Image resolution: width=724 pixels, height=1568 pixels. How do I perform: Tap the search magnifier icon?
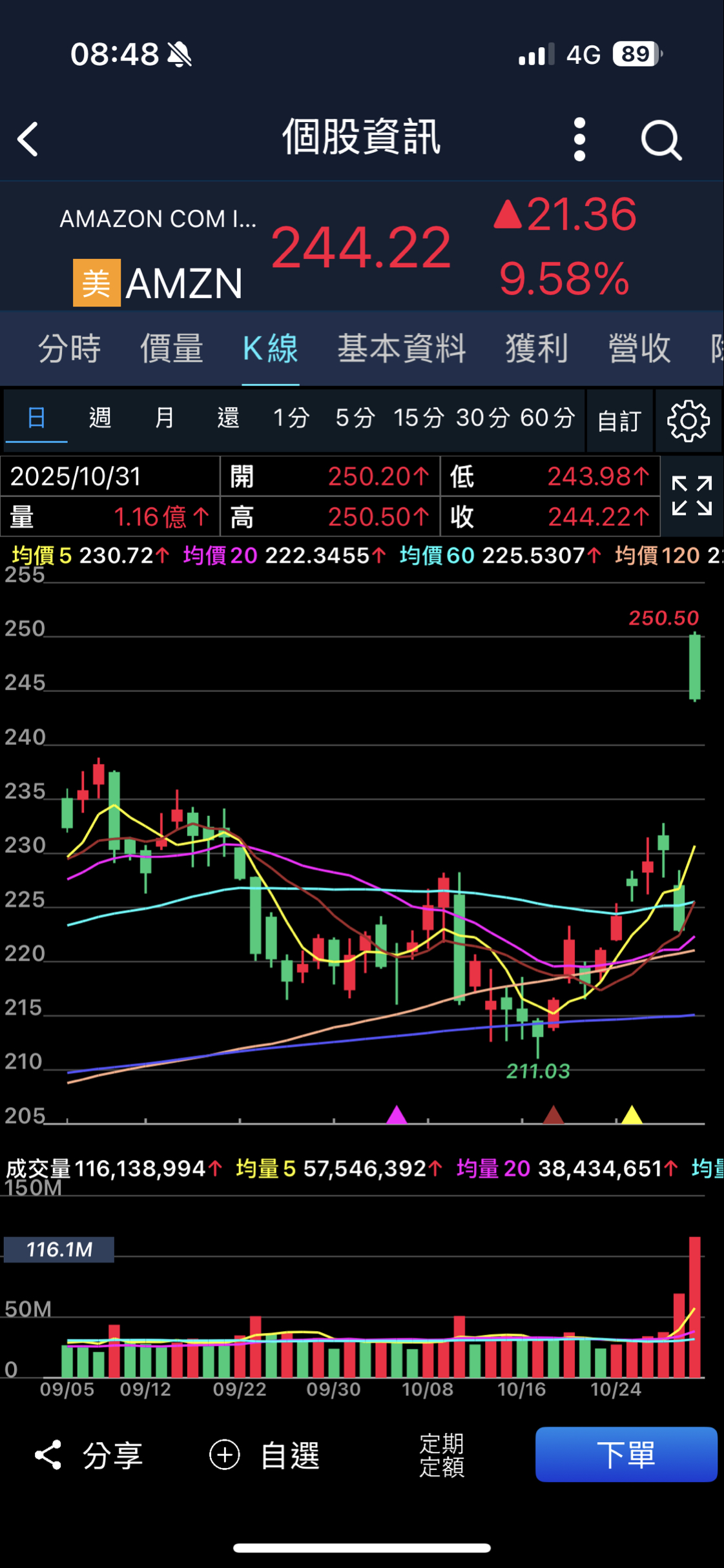tap(661, 139)
